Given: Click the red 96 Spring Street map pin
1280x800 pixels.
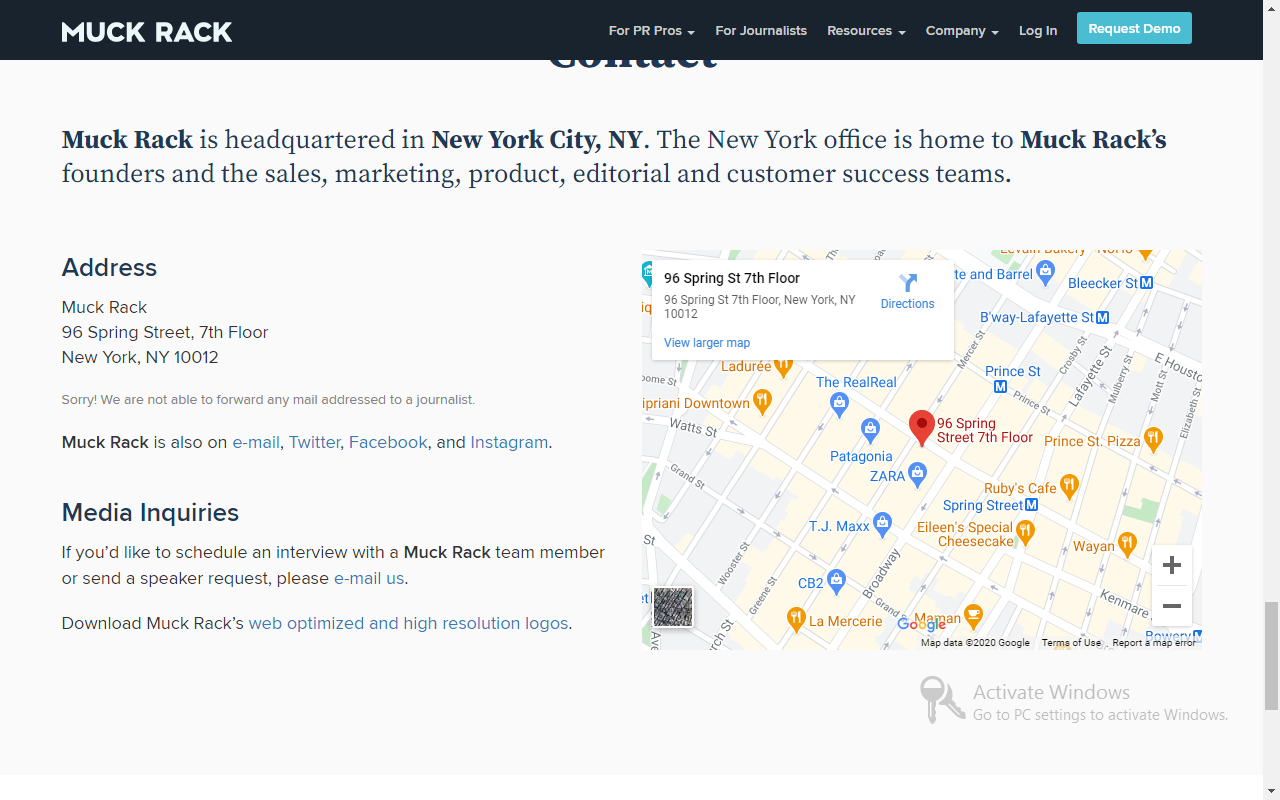Looking at the screenshot, I should coord(921,427).
